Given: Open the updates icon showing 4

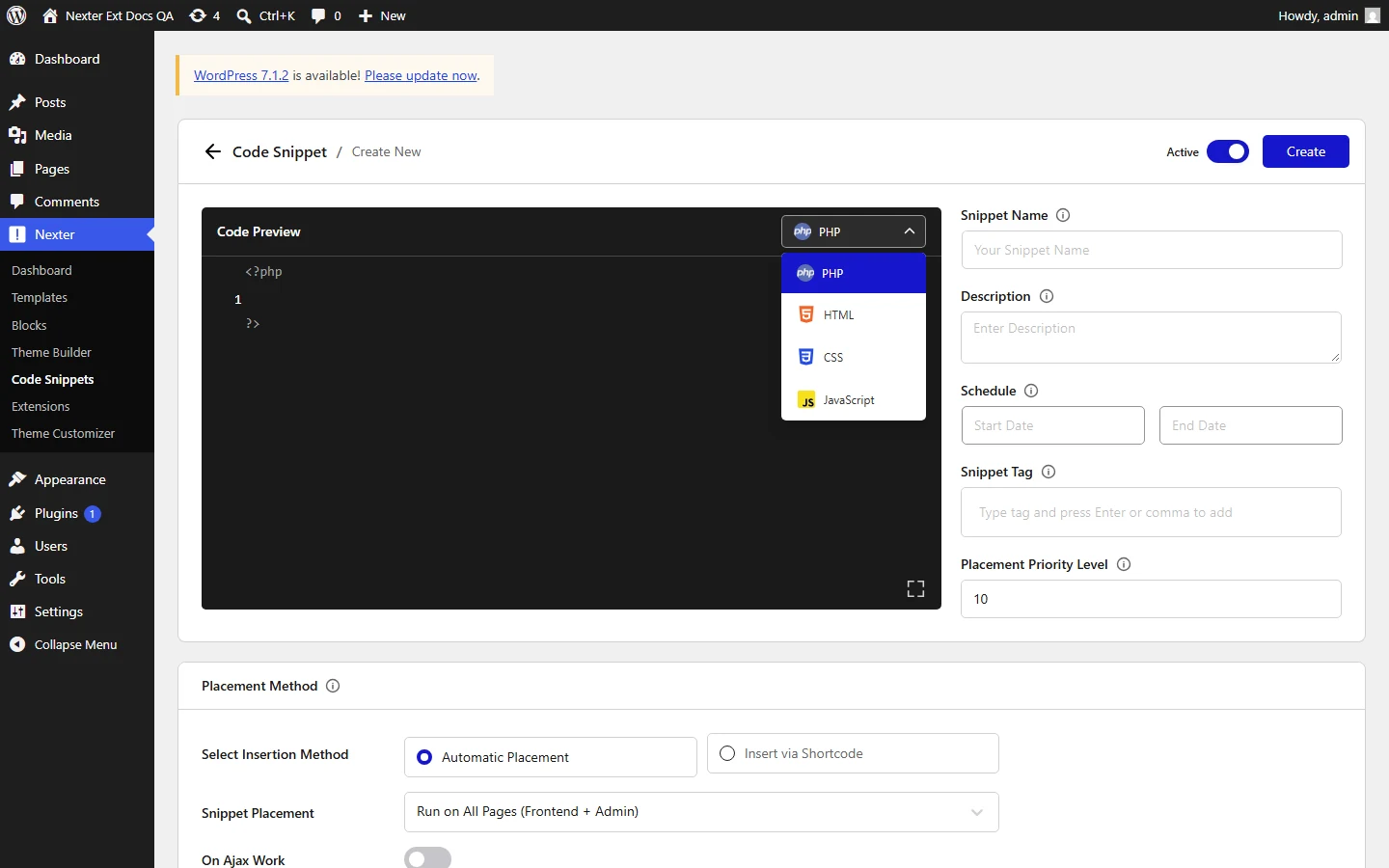Looking at the screenshot, I should [204, 15].
